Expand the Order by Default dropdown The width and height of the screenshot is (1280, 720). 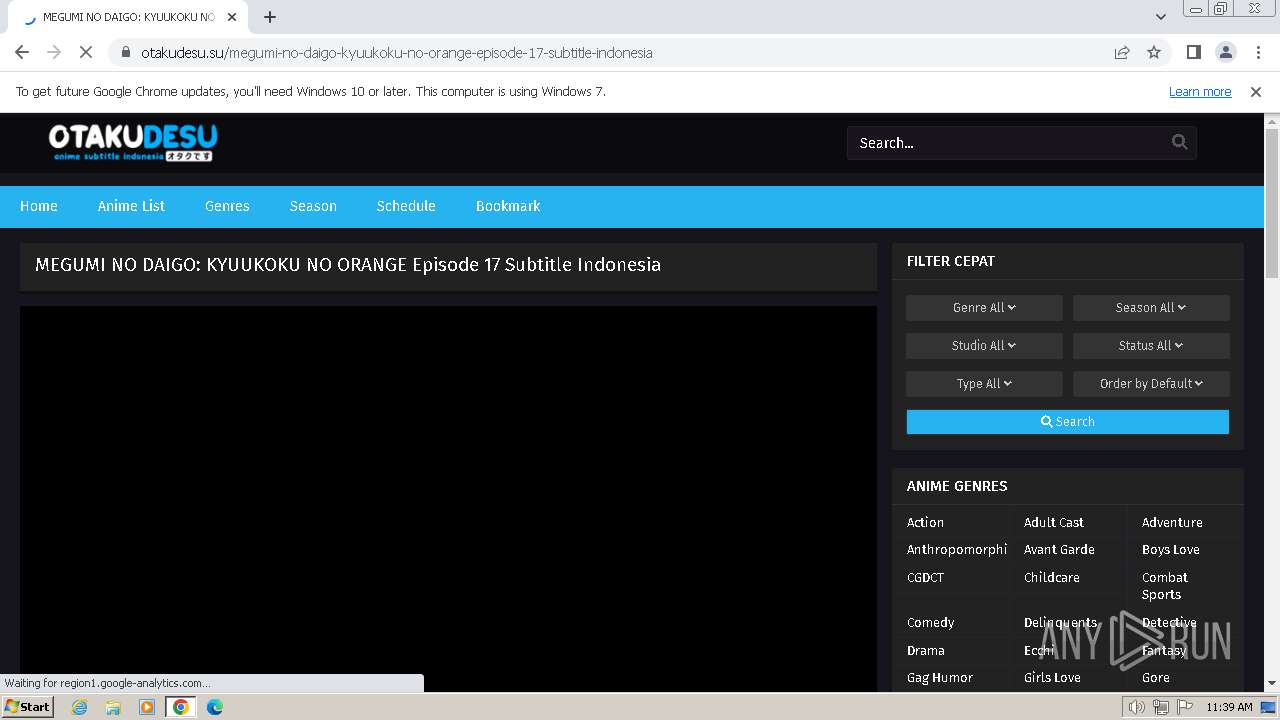(1151, 384)
